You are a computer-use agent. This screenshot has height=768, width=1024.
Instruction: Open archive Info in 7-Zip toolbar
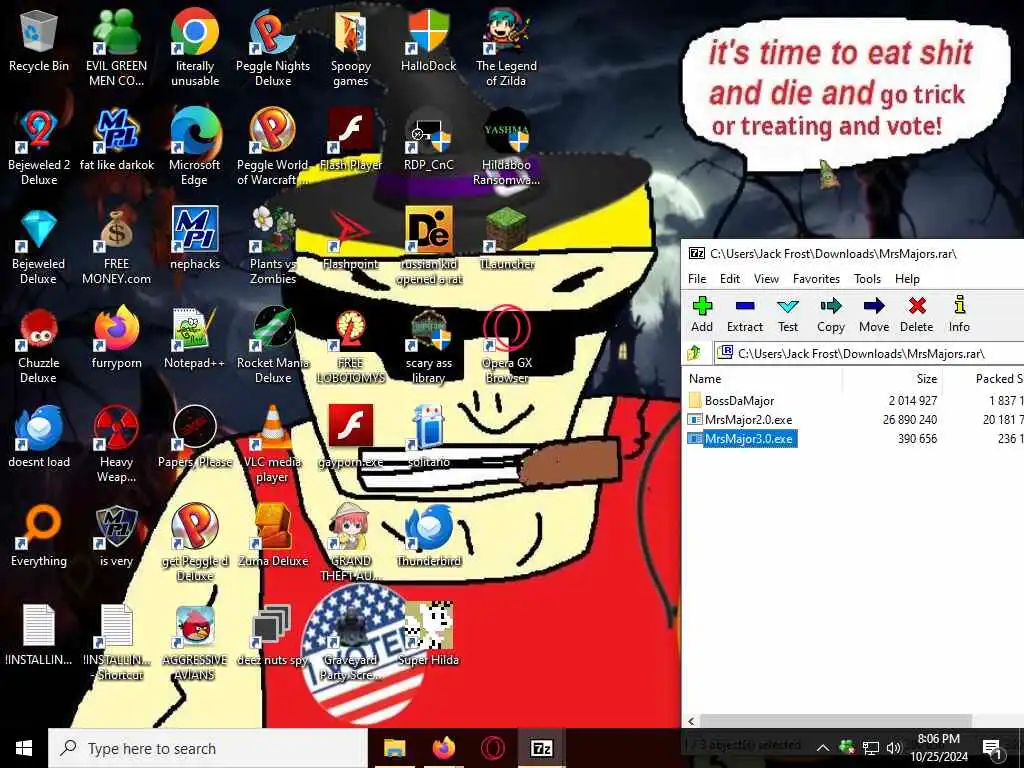(x=959, y=314)
